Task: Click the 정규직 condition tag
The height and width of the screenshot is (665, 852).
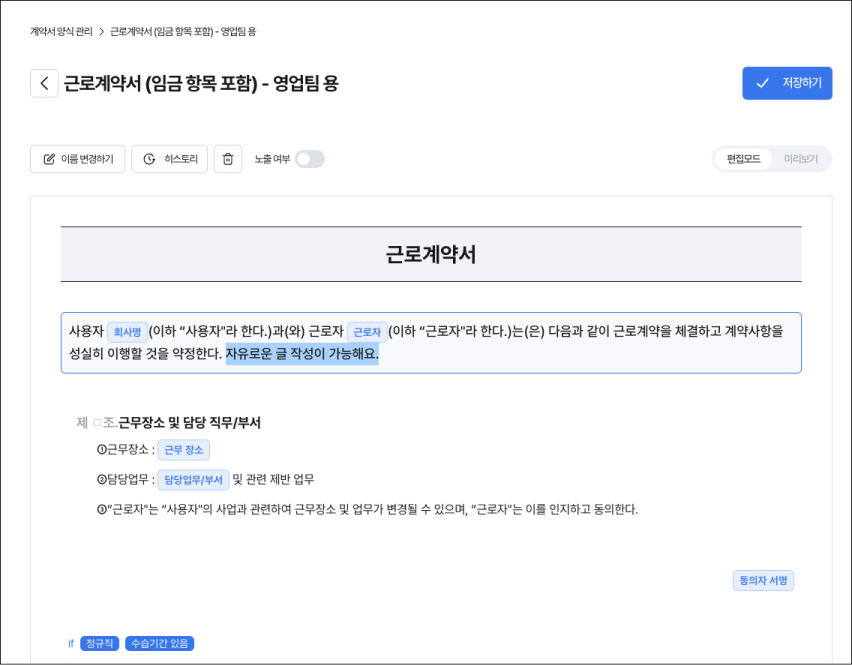Action: point(99,643)
